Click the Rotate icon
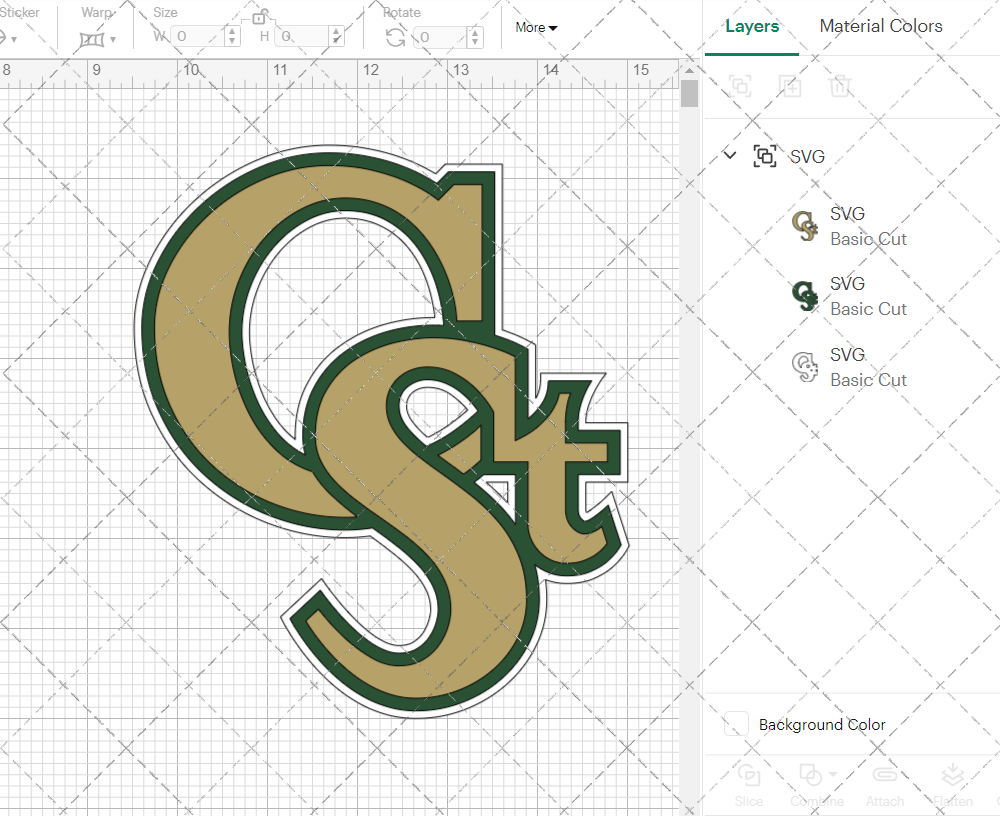The image size is (1000, 816). 395,37
